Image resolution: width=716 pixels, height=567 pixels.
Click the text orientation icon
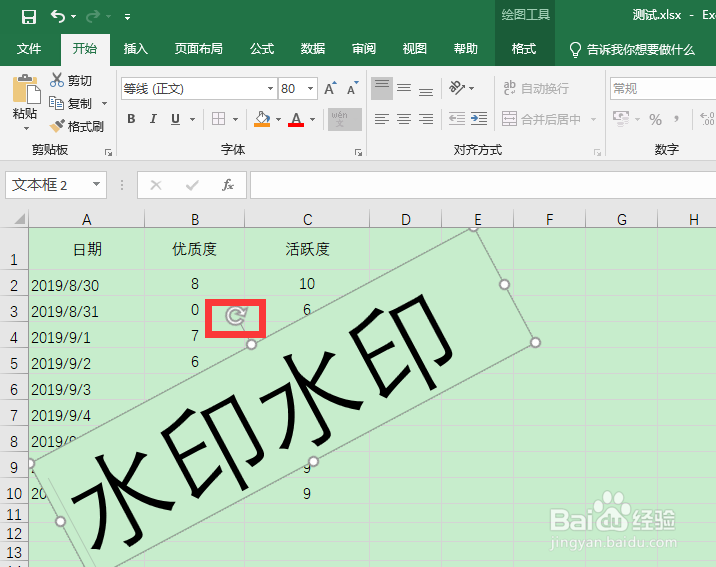(457, 87)
